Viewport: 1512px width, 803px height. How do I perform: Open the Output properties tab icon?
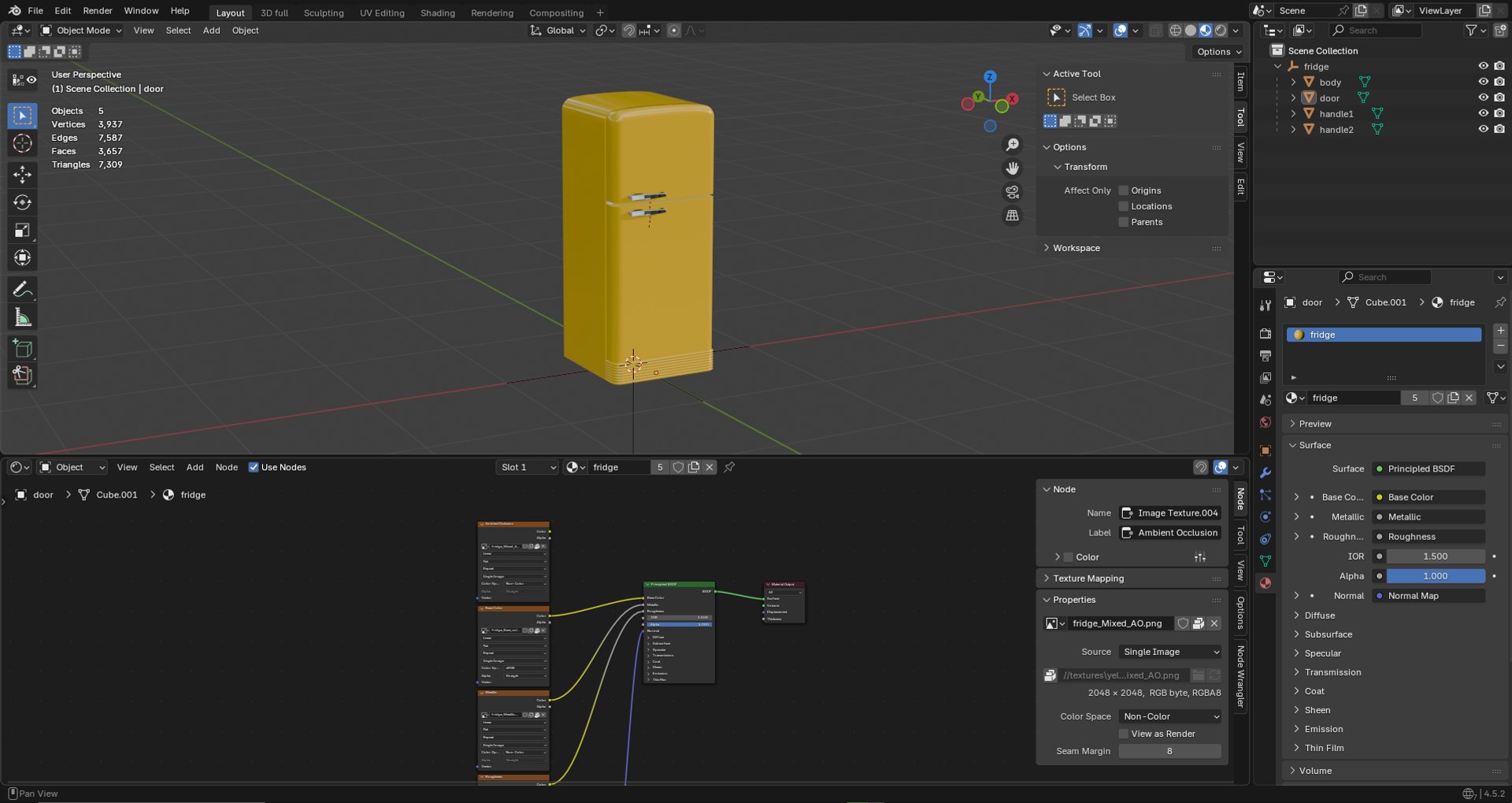pyautogui.click(x=1266, y=356)
